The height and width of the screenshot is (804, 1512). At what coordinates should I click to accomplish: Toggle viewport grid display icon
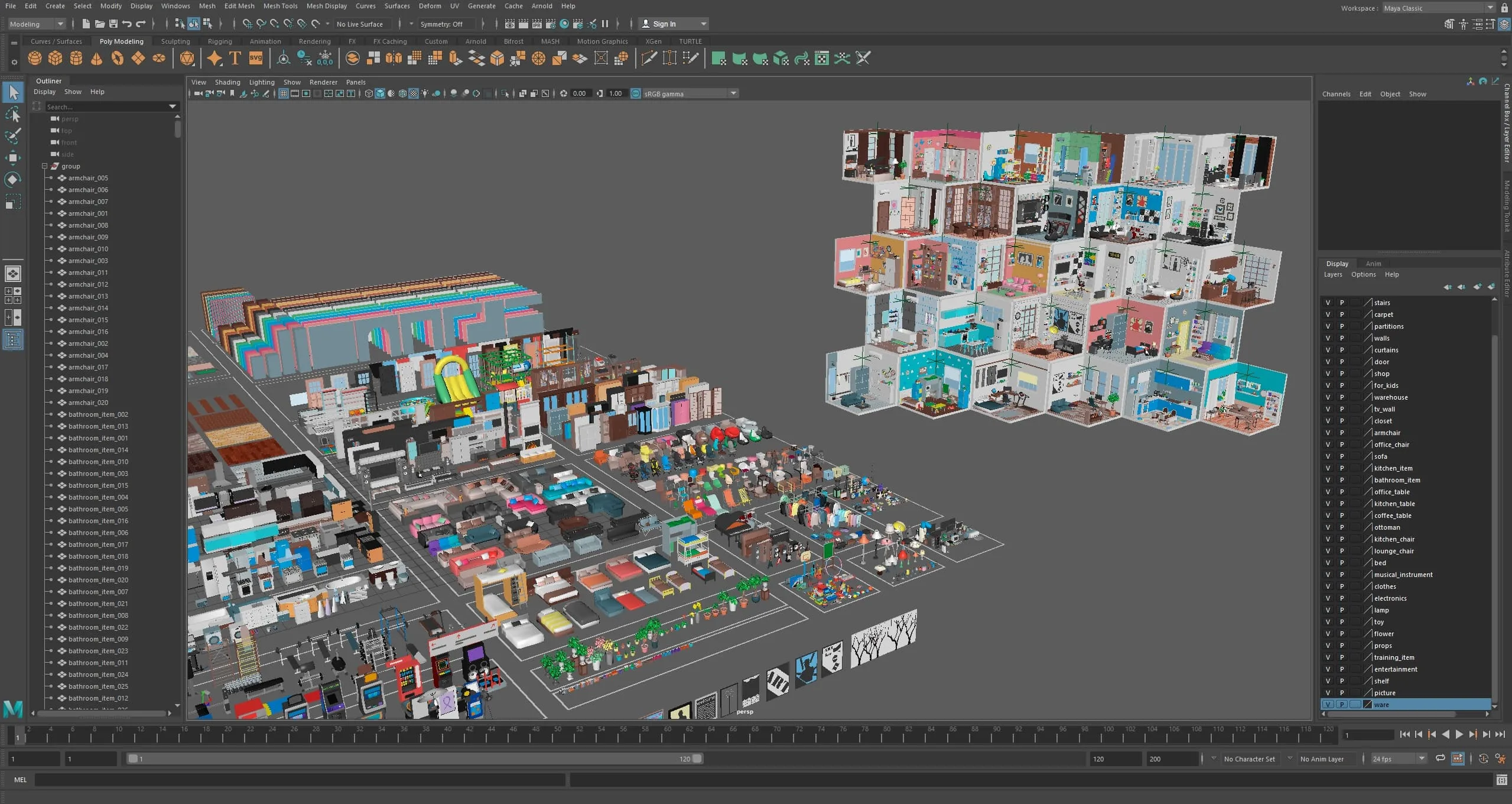coord(284,93)
